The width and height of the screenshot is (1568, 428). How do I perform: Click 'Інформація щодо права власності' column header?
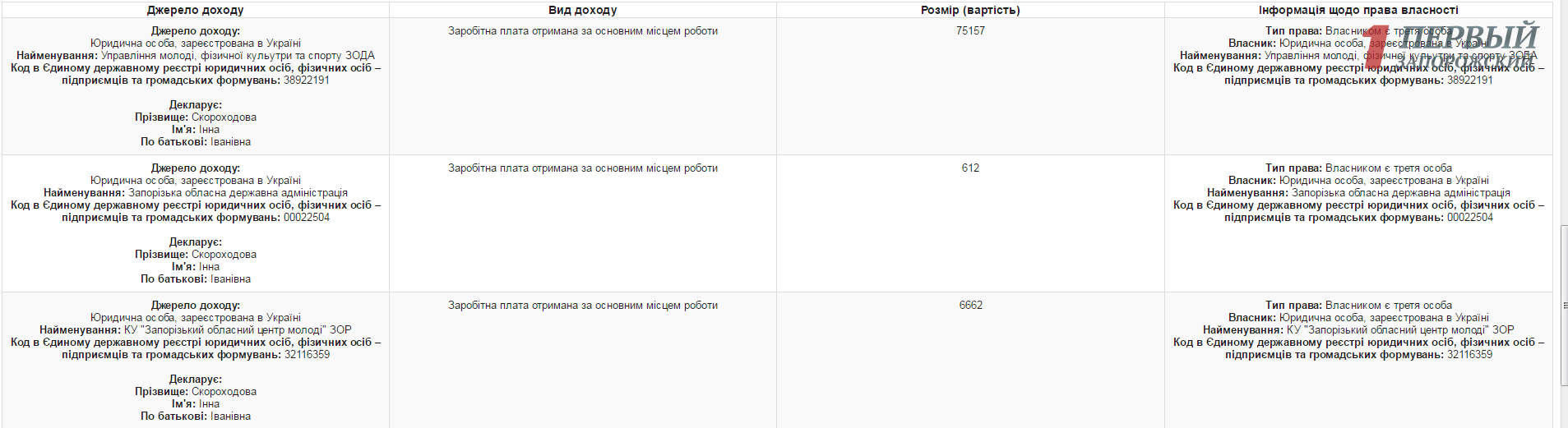[1358, 10]
